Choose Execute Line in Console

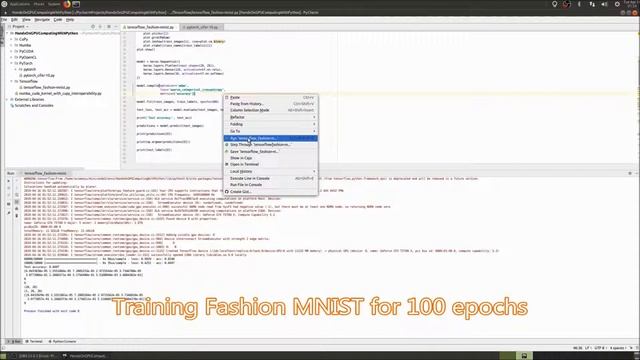[x=271, y=178]
